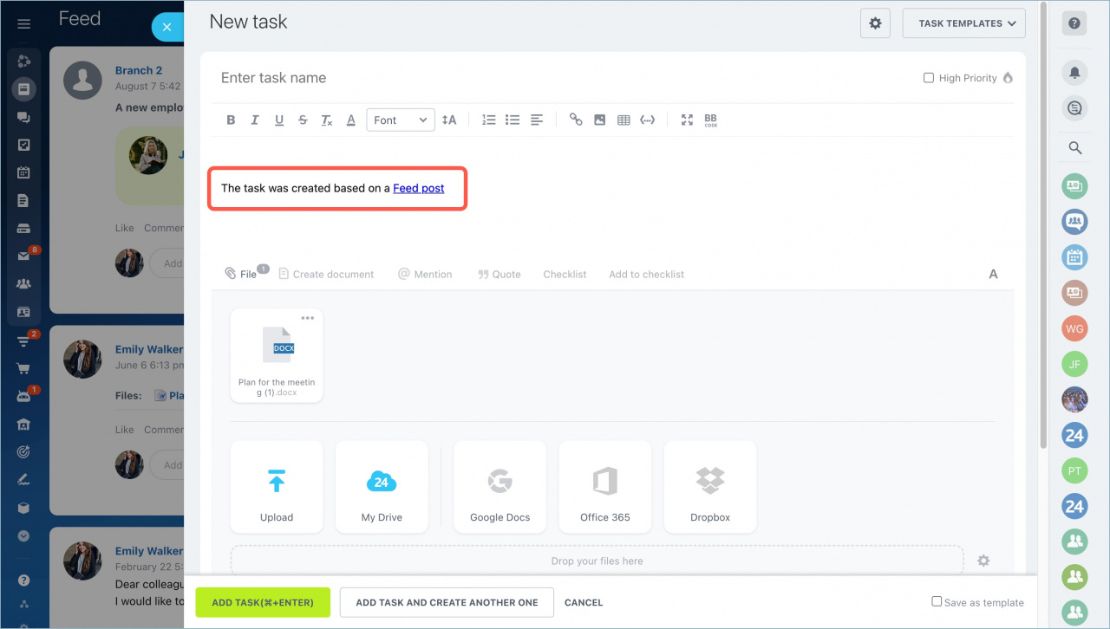
Task: Select the Quote option
Action: point(499,274)
